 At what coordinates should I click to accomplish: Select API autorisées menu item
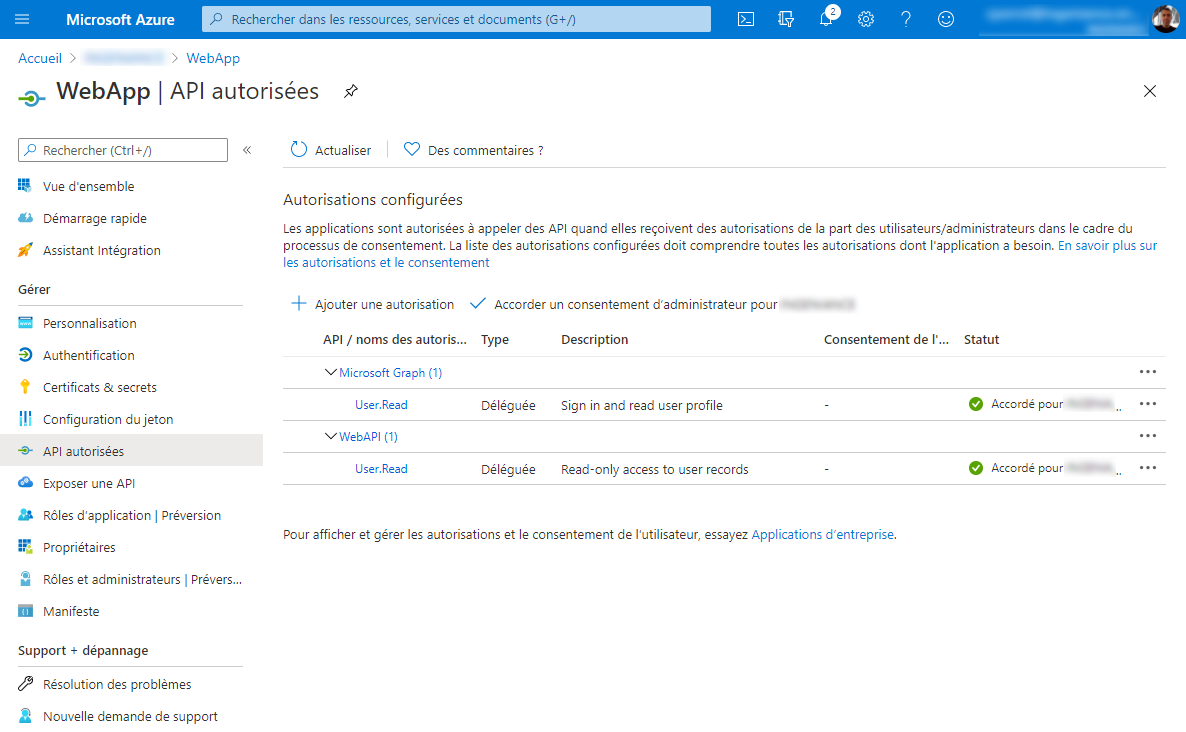132,451
